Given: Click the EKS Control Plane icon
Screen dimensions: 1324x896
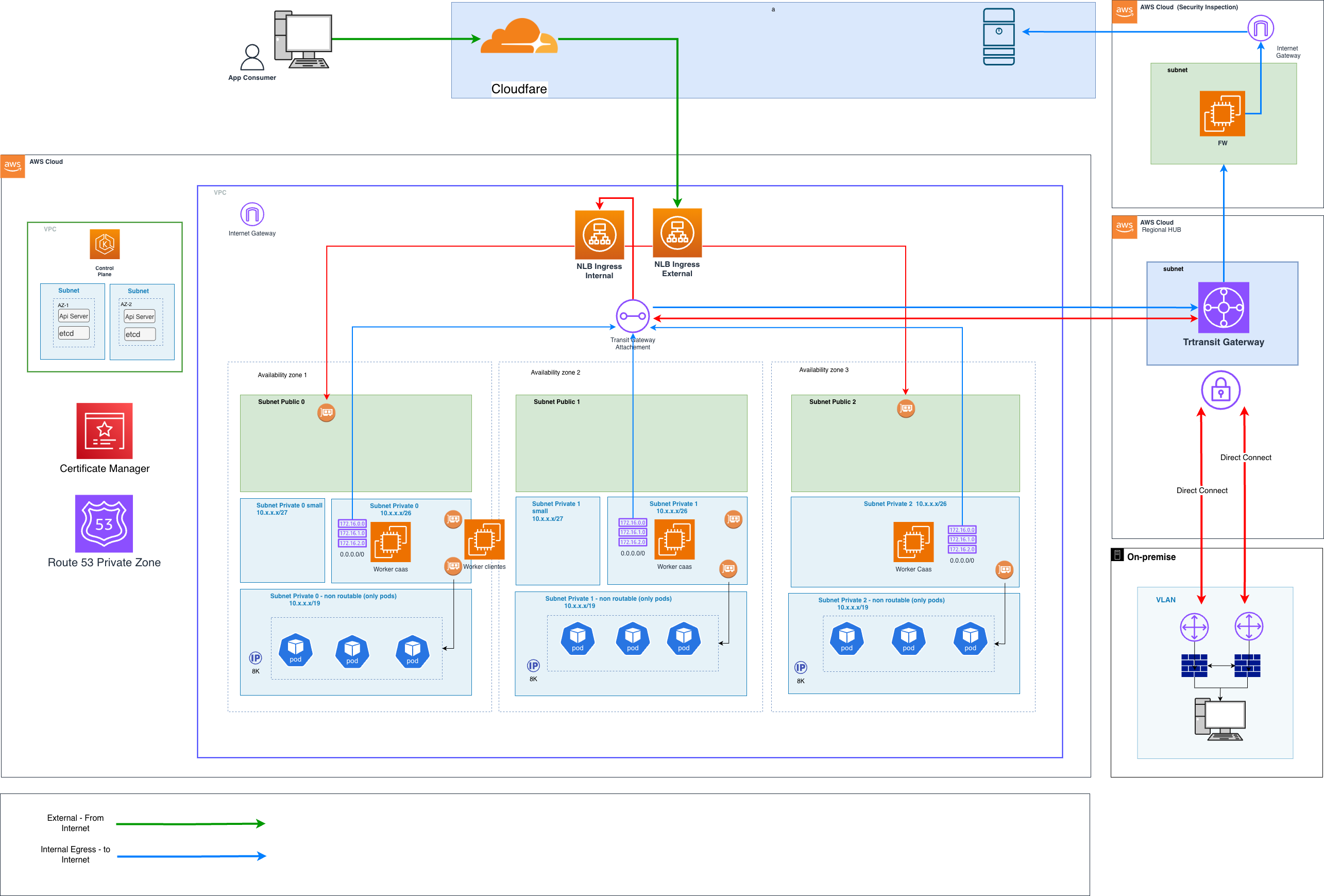Looking at the screenshot, I should (104, 244).
